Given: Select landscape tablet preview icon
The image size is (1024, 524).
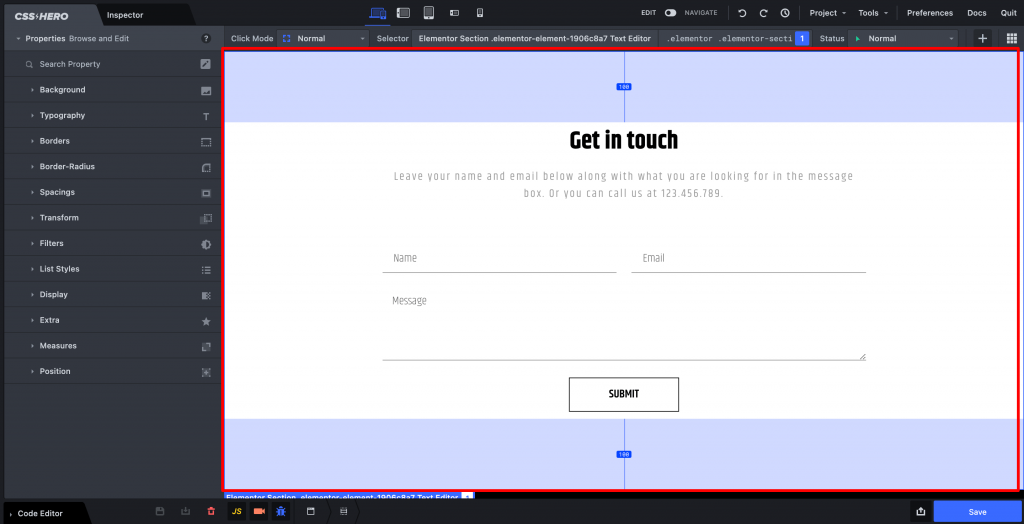Looking at the screenshot, I should point(403,12).
